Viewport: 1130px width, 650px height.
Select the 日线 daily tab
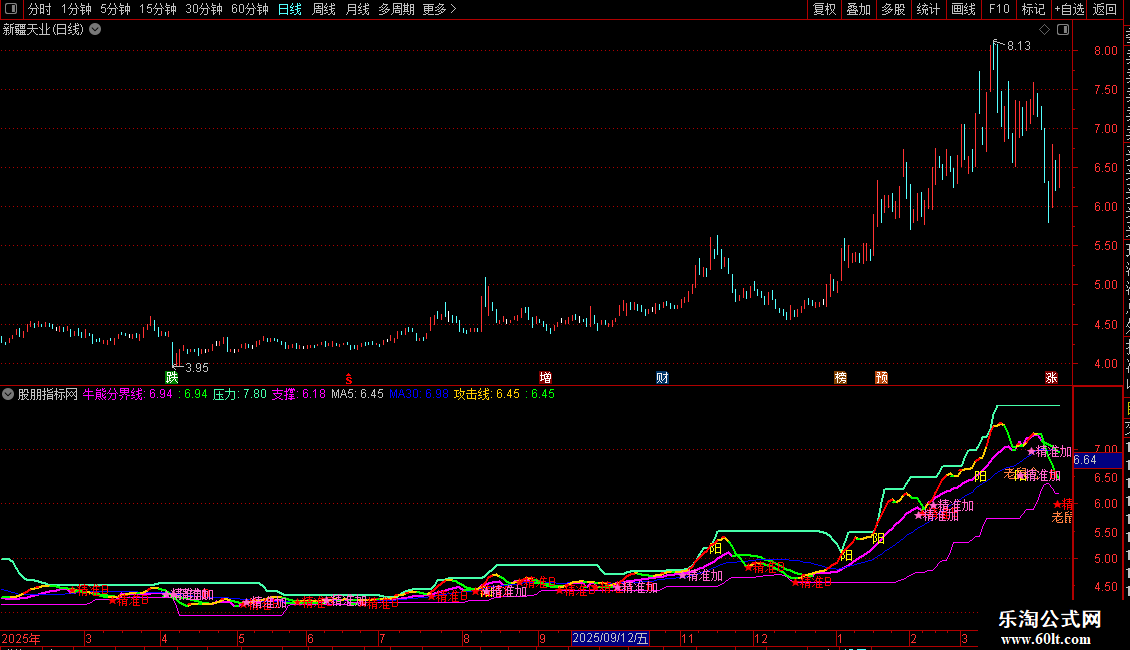click(x=290, y=9)
